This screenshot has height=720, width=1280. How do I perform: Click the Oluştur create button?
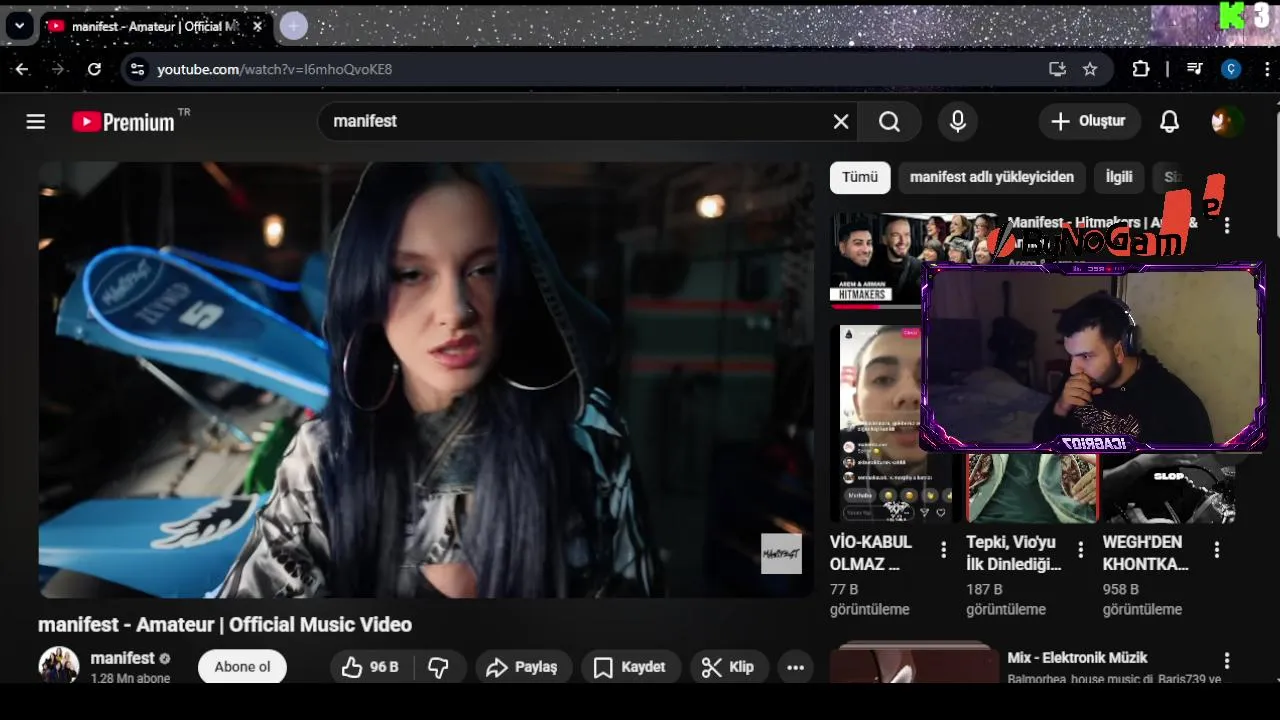[1089, 121]
